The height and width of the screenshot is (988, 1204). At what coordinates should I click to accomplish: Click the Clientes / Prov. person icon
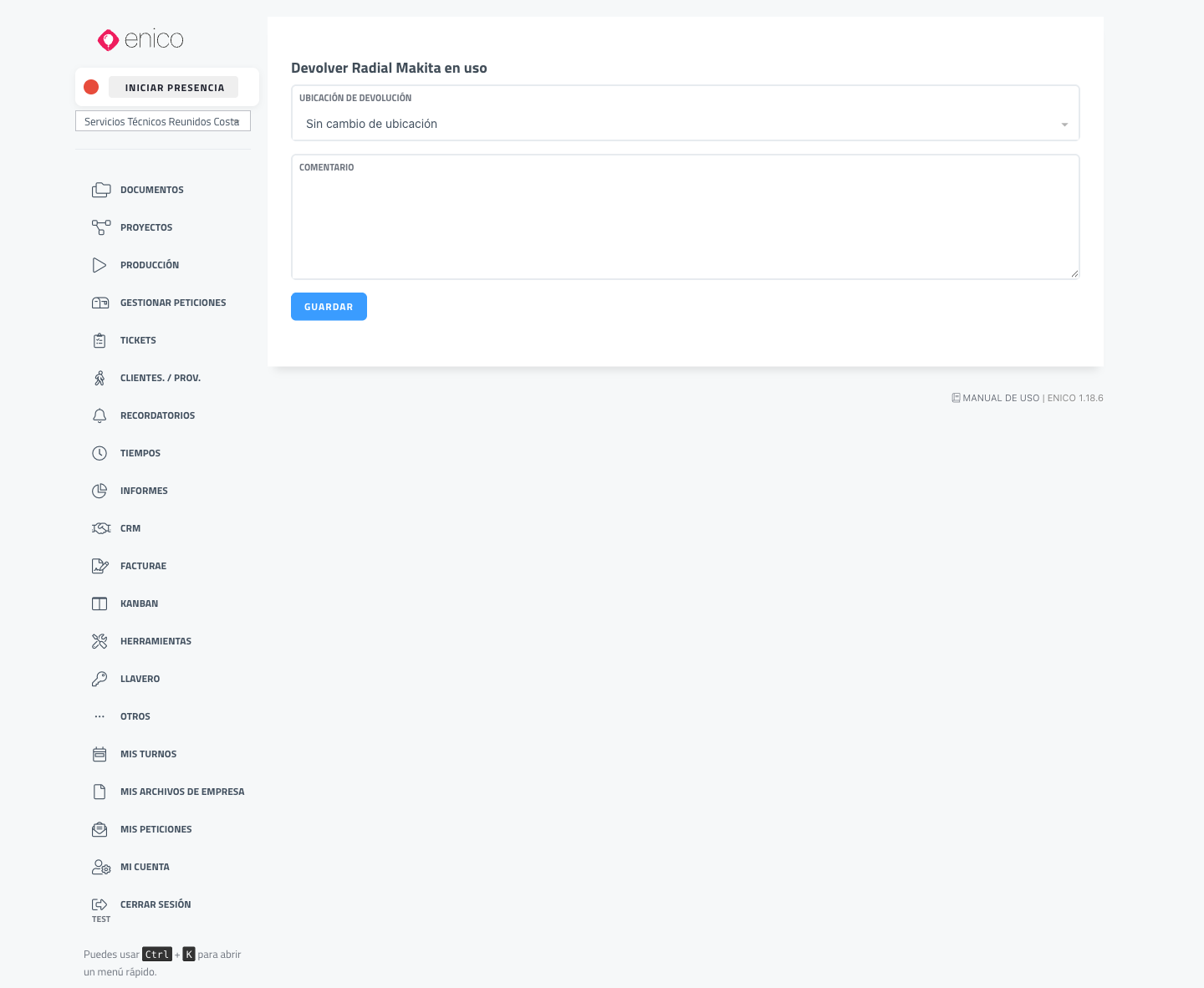[99, 378]
